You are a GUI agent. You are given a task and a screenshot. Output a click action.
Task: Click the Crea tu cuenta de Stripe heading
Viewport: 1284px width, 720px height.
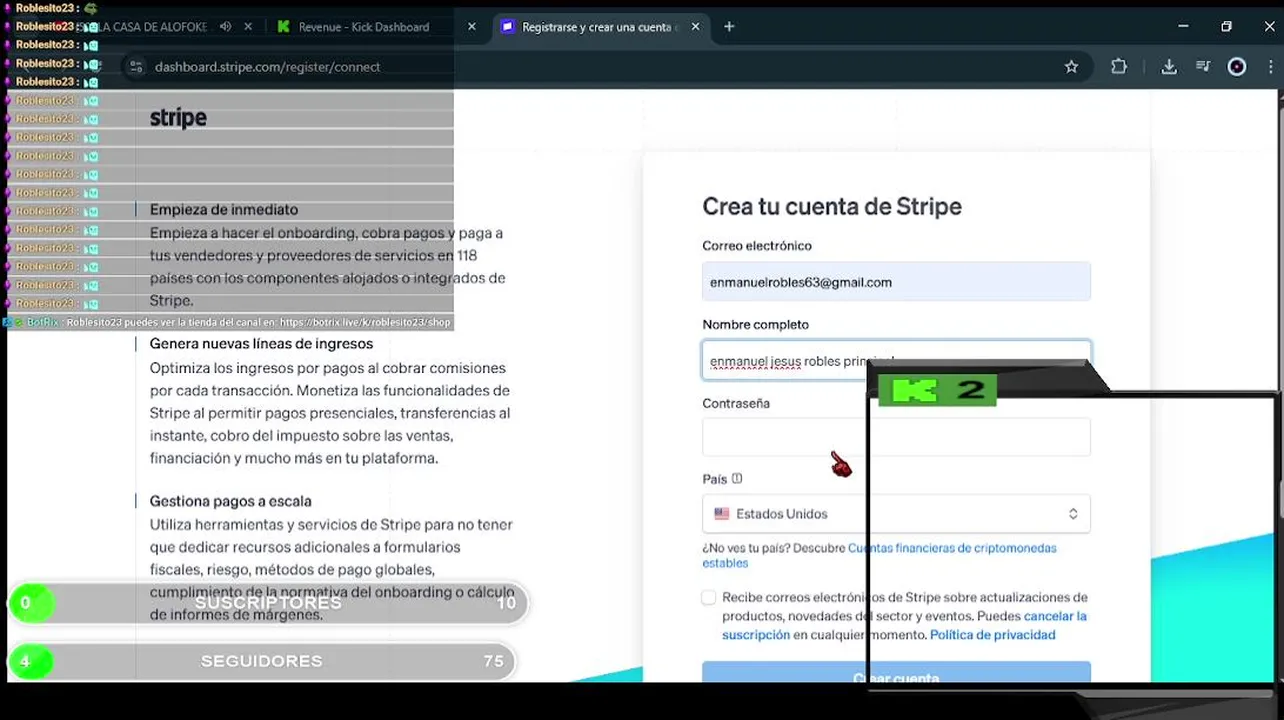[x=832, y=206]
